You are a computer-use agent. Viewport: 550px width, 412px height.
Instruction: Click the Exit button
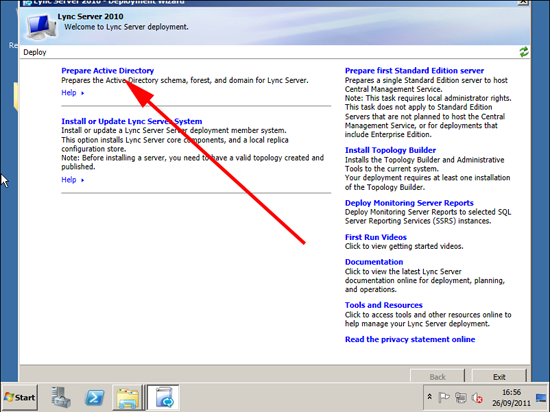499,377
